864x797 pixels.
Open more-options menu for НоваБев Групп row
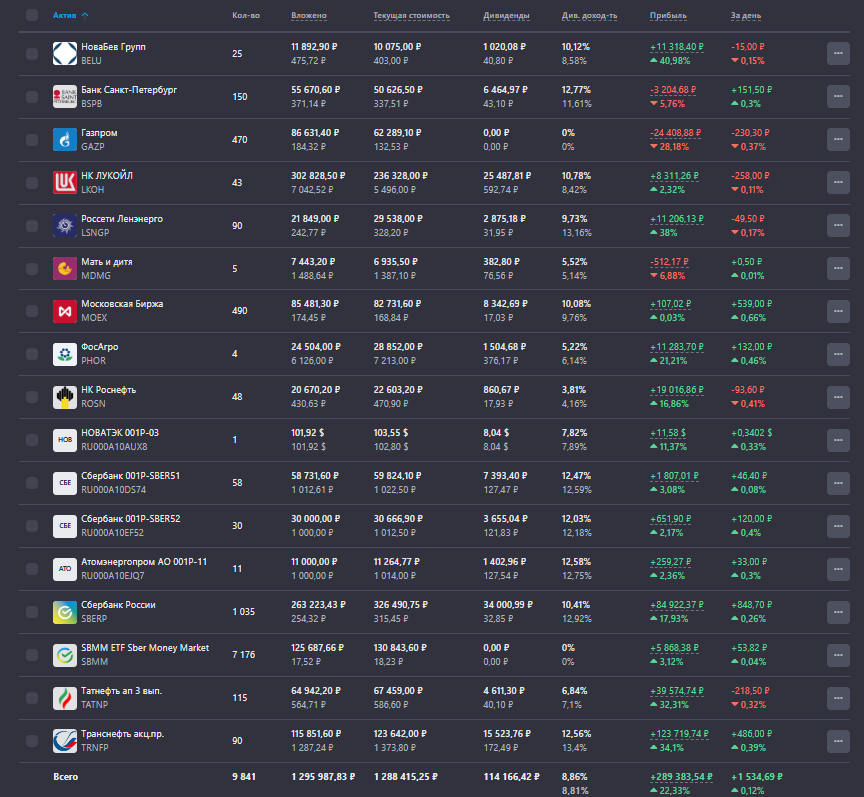[x=838, y=53]
